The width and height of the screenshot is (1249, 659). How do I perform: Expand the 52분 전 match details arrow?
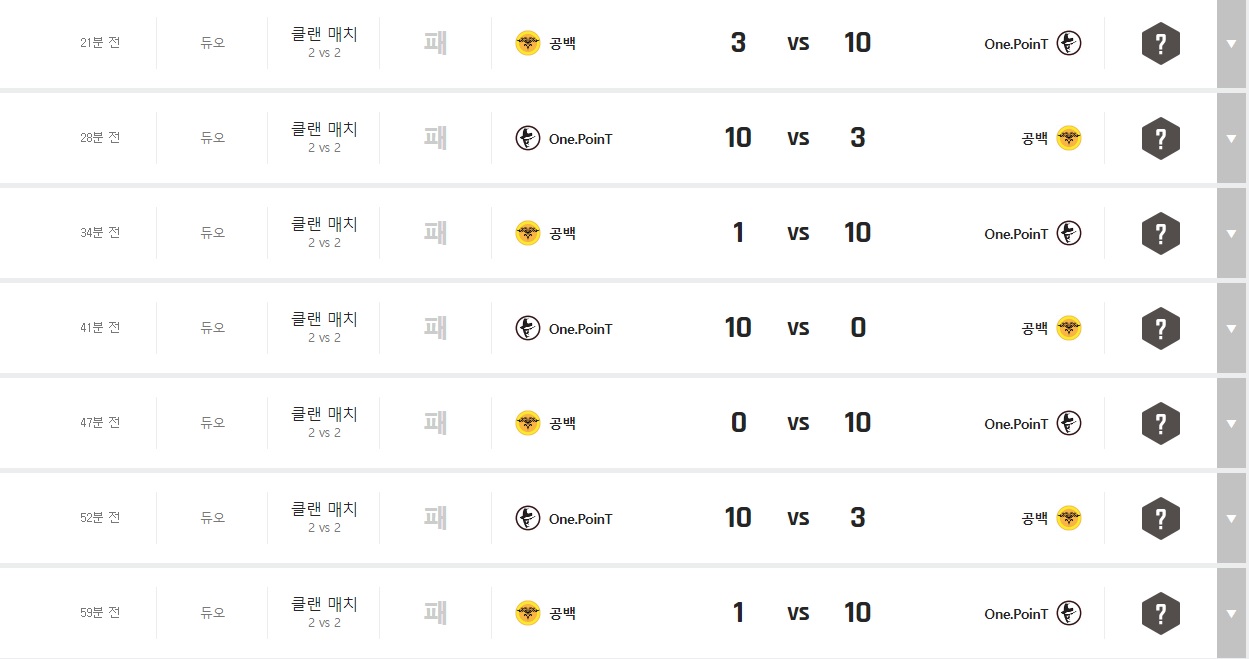(x=1231, y=518)
